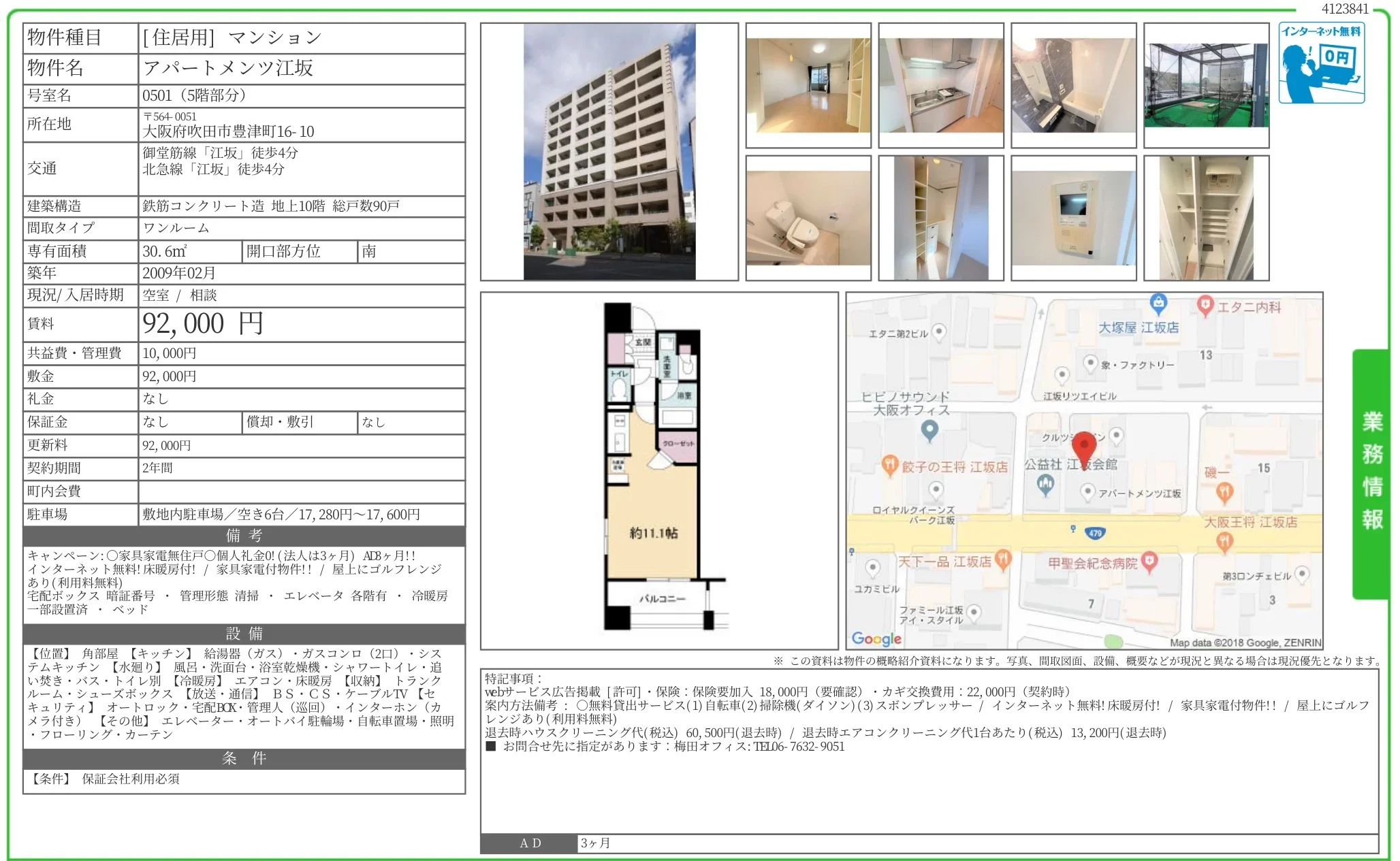Click the 賃料 92,000円 rent field
Viewport: 1400px width, 861px height.
(203, 324)
